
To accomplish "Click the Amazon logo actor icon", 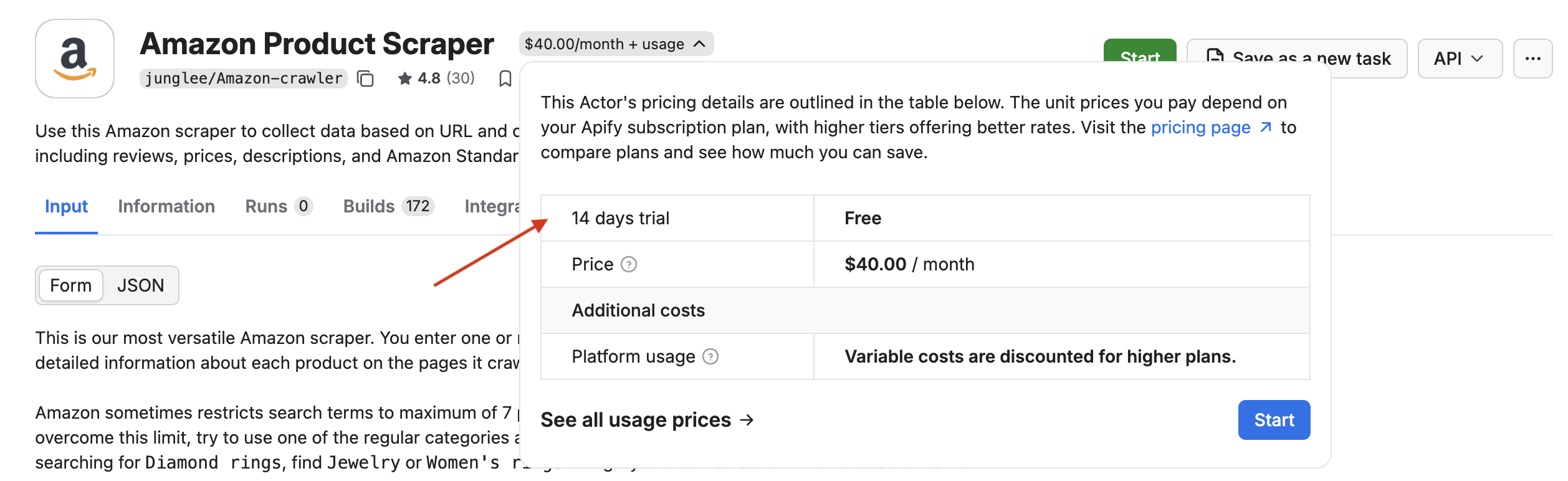I will pyautogui.click(x=75, y=59).
